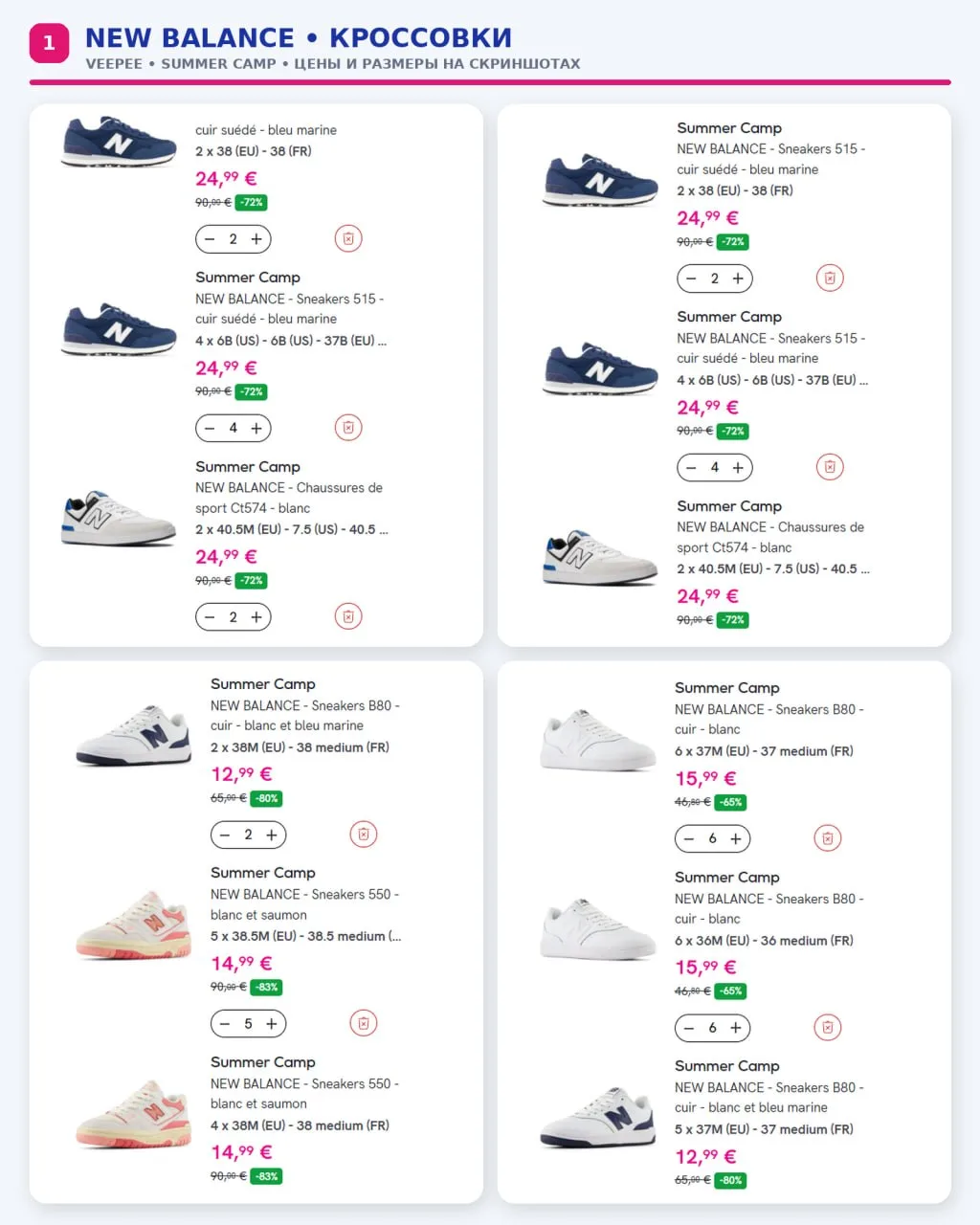This screenshot has height=1225, width=980.
Task: Click the pink number 1 badge
Action: [49, 42]
